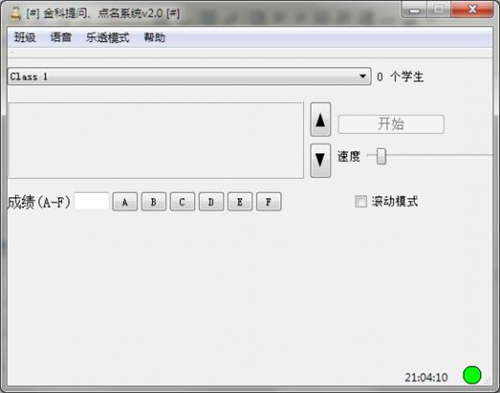Assign grade A button
The width and height of the screenshot is (500, 393).
[125, 202]
